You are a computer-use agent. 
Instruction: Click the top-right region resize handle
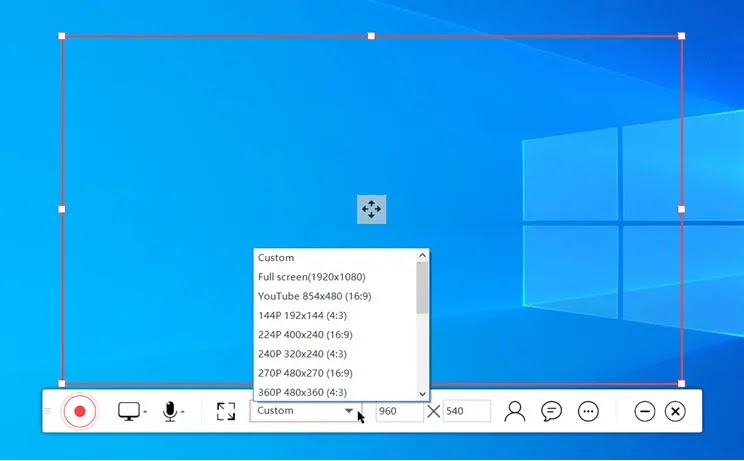[x=681, y=36]
